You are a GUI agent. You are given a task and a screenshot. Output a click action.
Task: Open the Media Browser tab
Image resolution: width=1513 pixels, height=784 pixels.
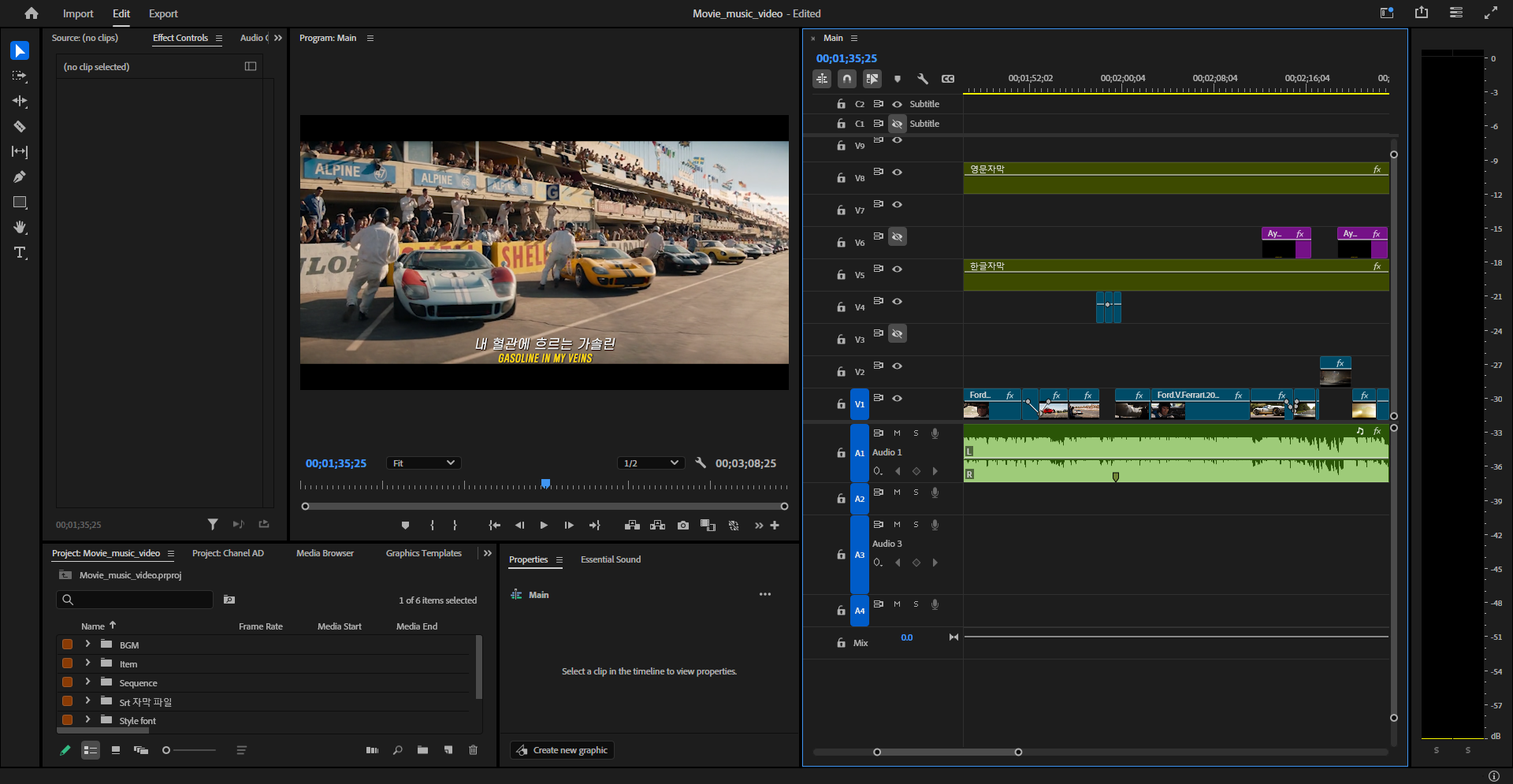(x=325, y=553)
